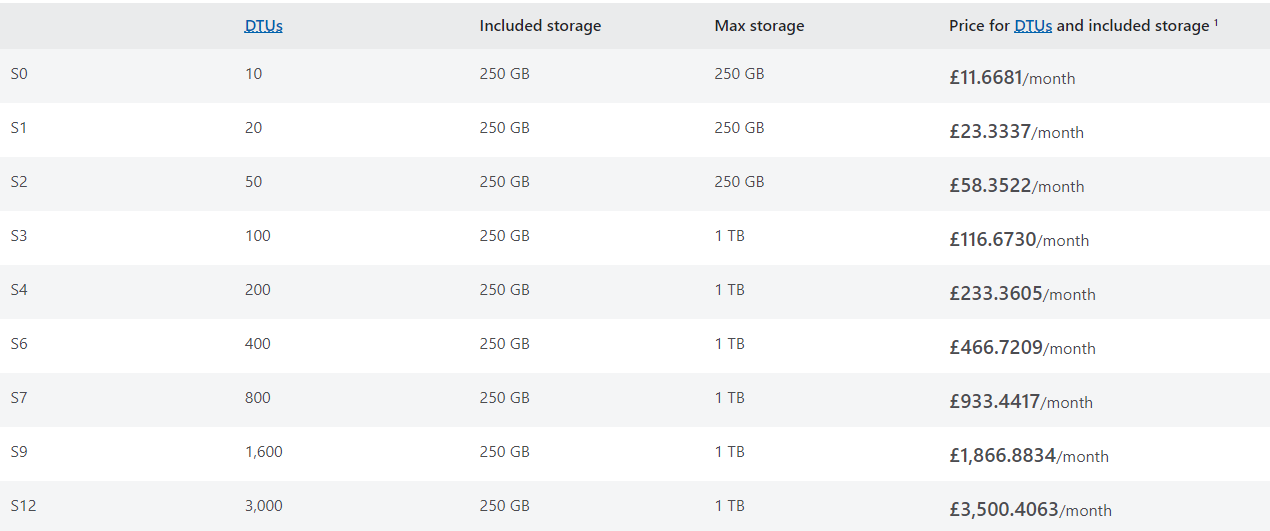Click the S6 tier row label
Viewport: 1270px width, 531px height.
click(x=20, y=344)
